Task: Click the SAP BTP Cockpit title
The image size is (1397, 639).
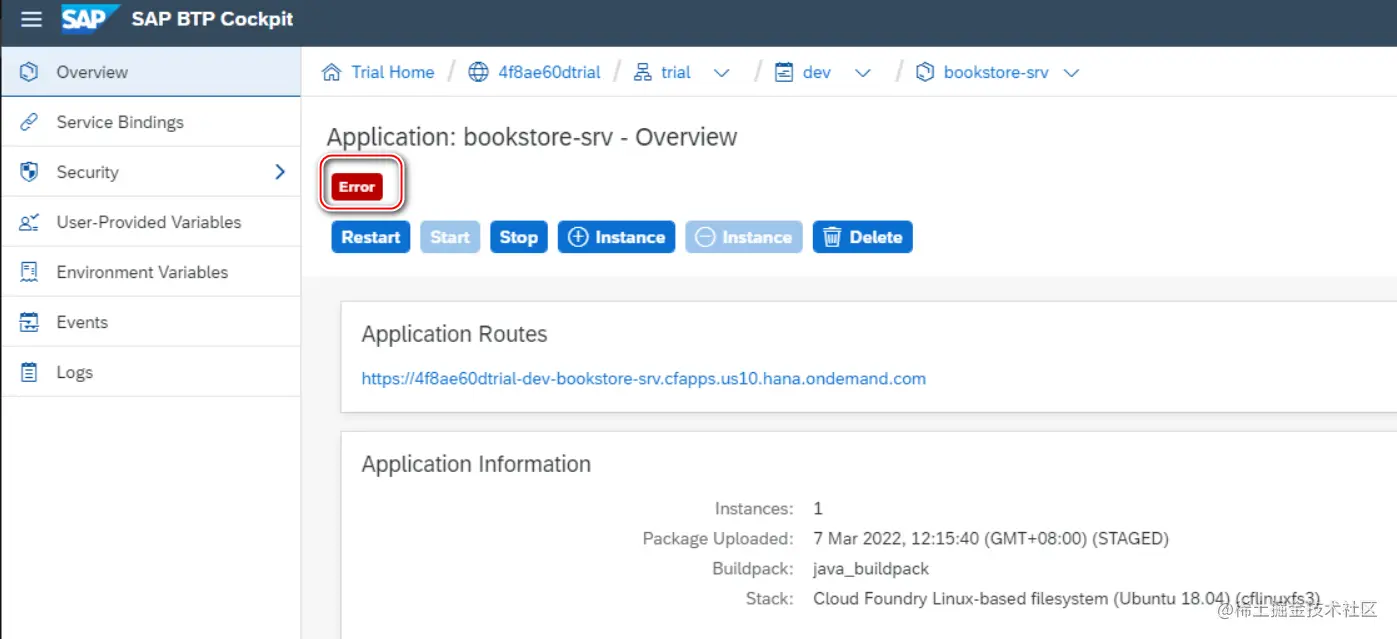Action: pyautogui.click(x=212, y=20)
